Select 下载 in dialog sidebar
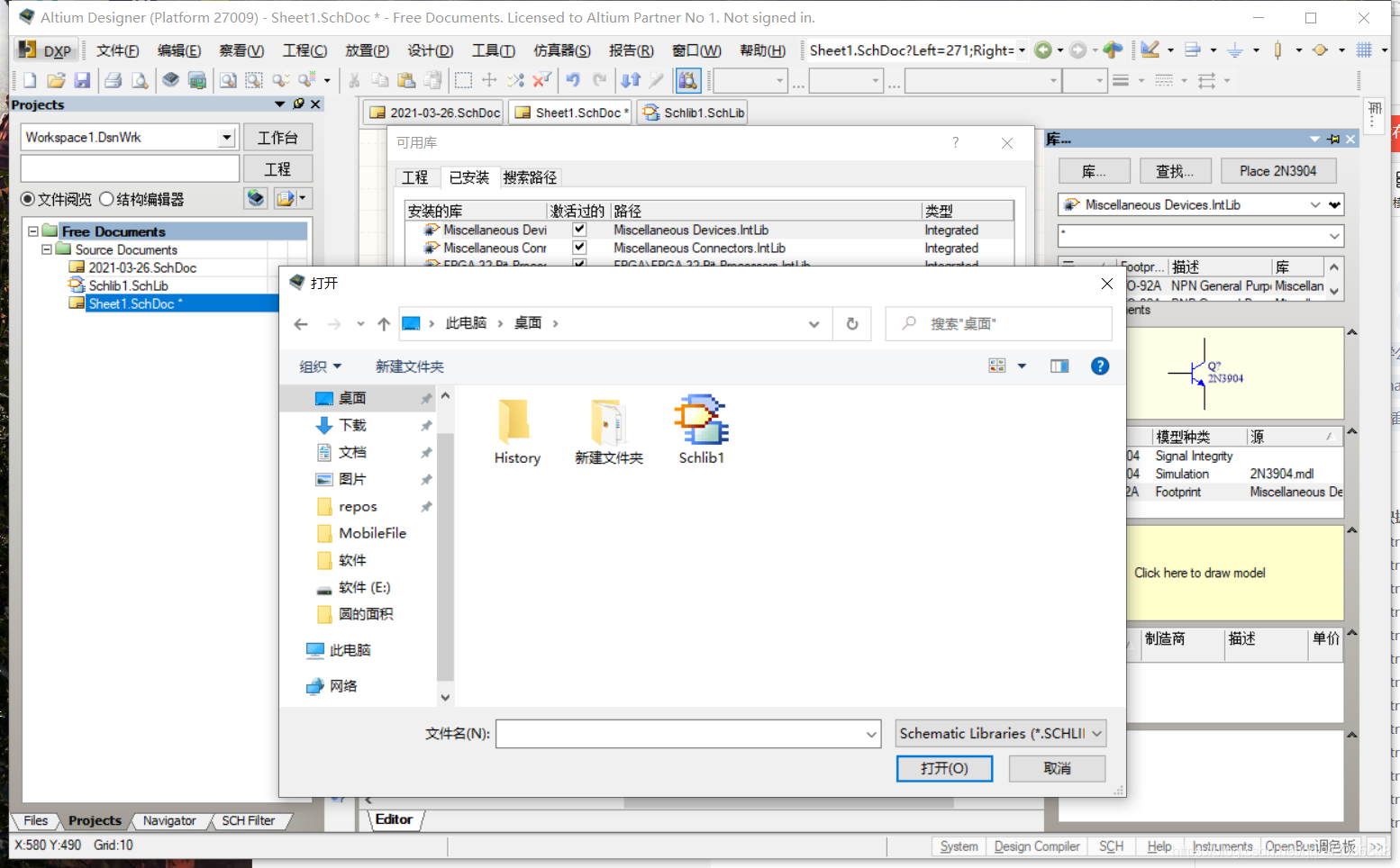This screenshot has width=1400, height=868. [352, 425]
